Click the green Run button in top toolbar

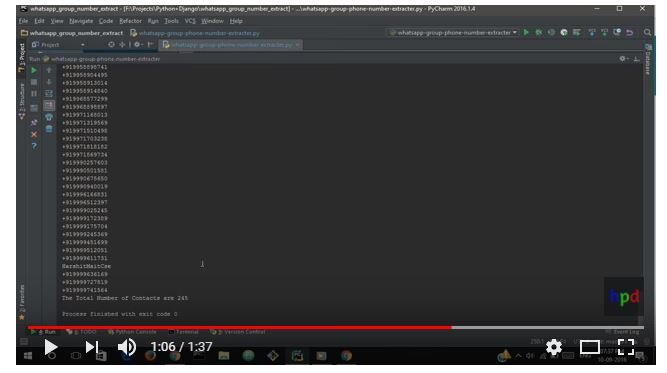tap(526, 32)
